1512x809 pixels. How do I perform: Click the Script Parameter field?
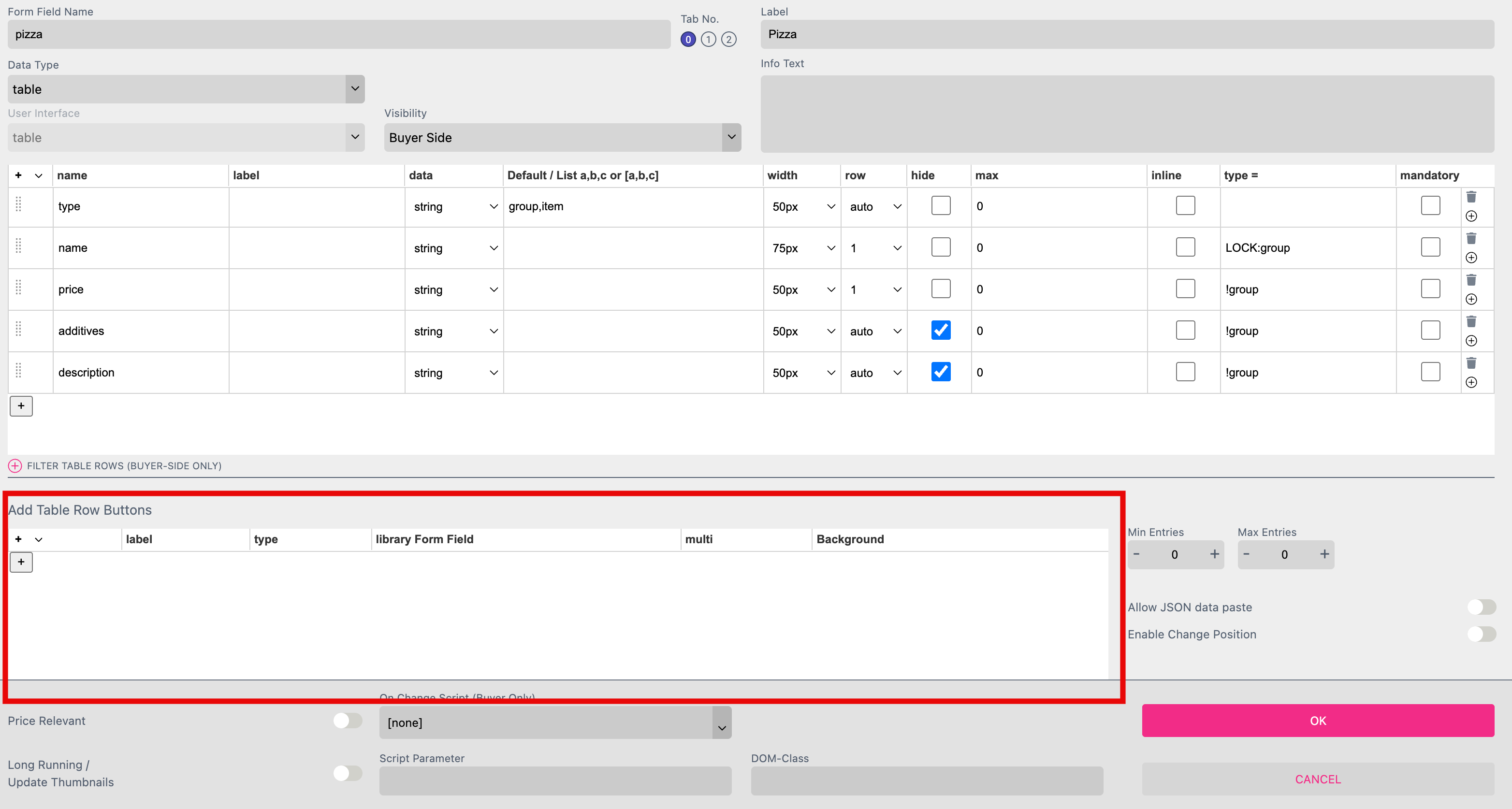[555, 781]
